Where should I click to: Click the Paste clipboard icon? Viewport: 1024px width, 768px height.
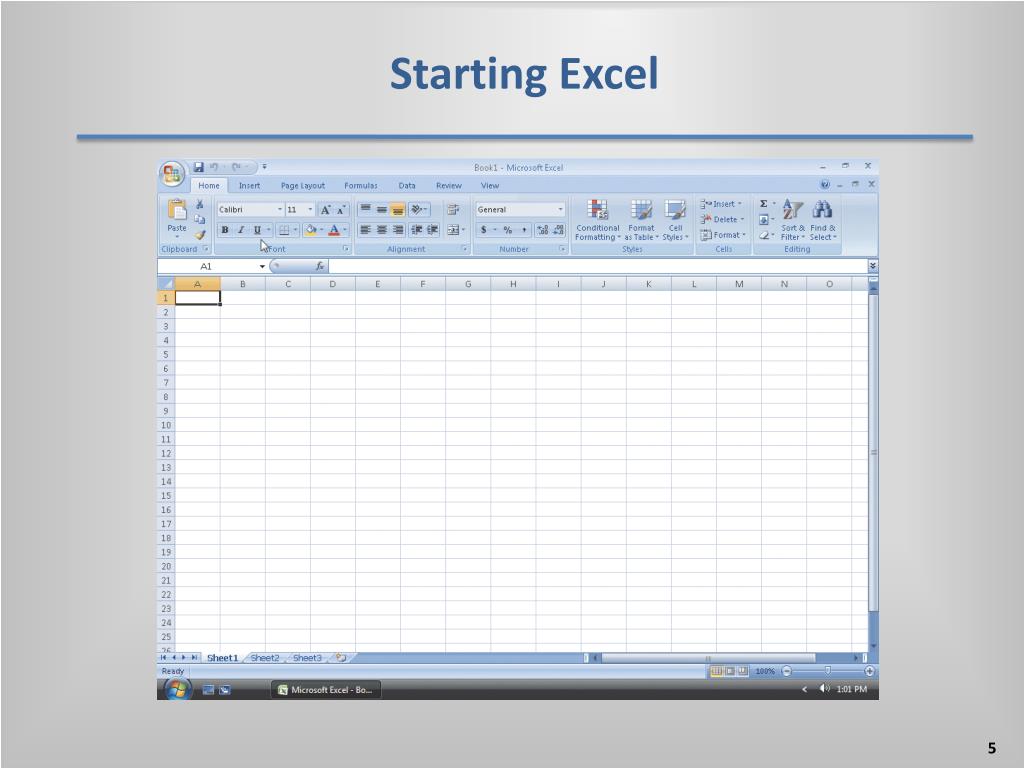tap(176, 210)
